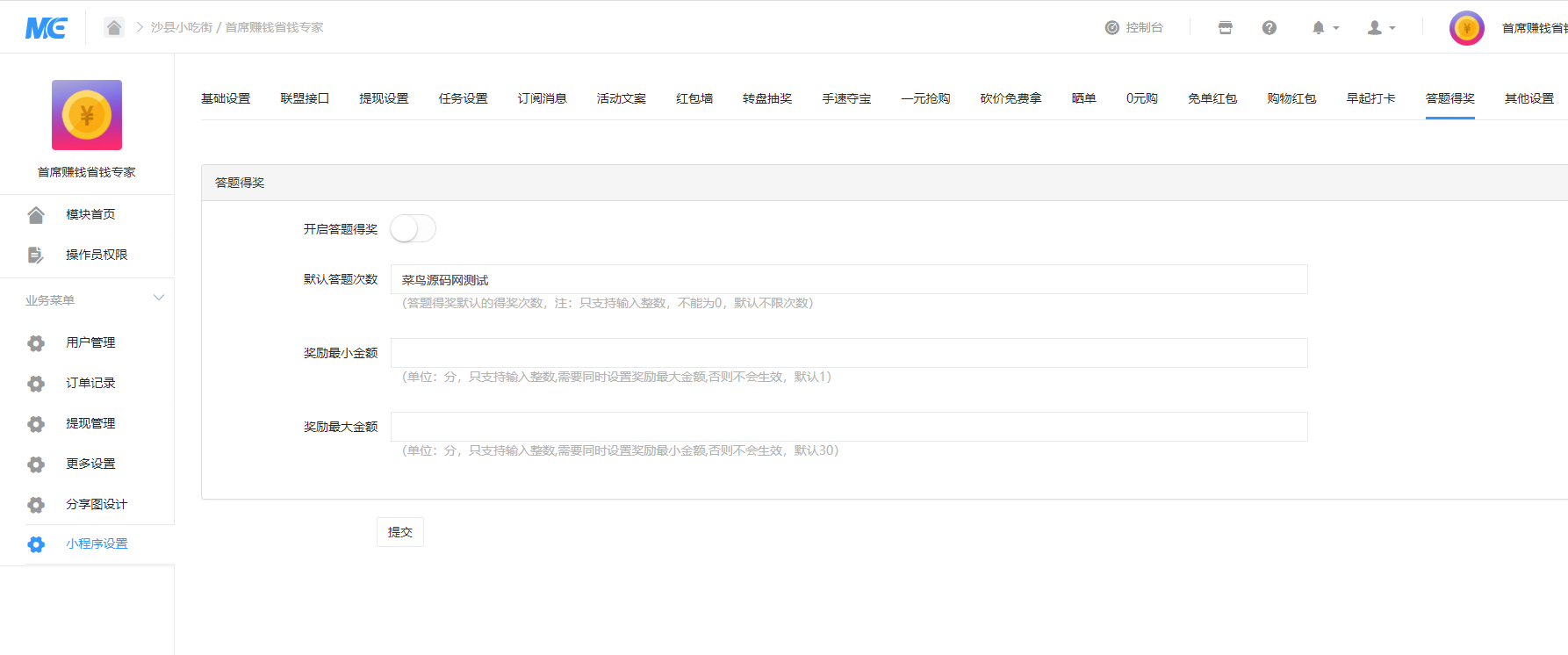Open the 控制台 link

1134,28
